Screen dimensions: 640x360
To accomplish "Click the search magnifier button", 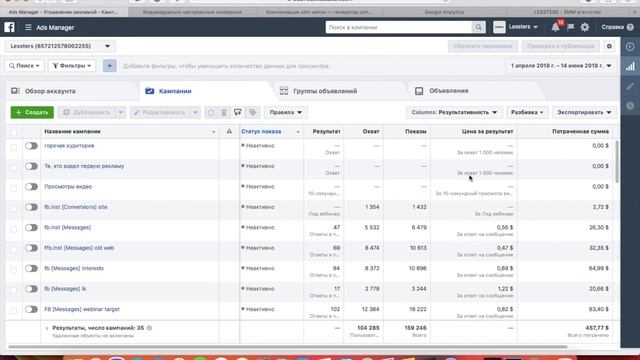I will (x=478, y=27).
